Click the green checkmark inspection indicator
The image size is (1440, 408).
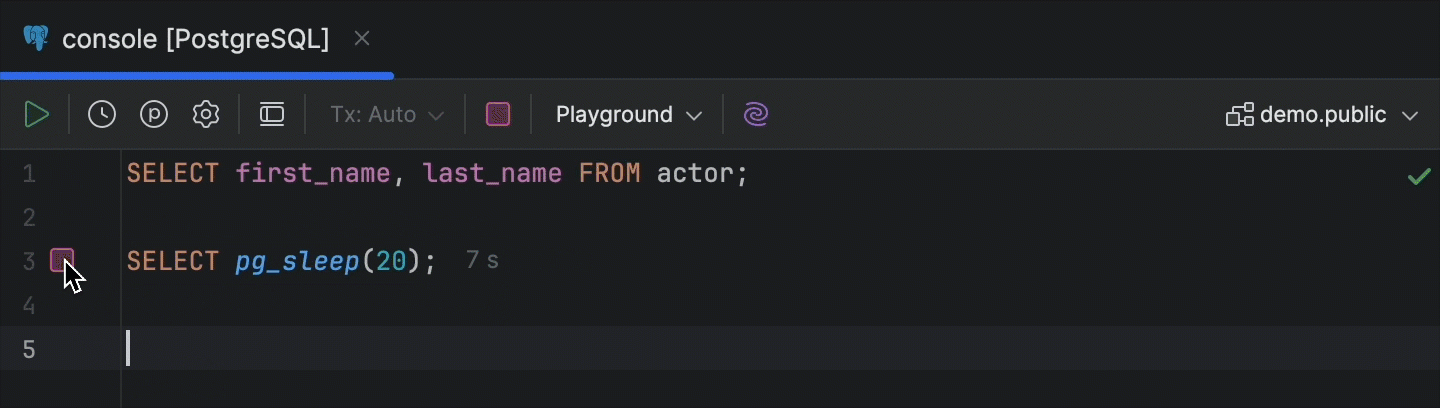[x=1418, y=177]
